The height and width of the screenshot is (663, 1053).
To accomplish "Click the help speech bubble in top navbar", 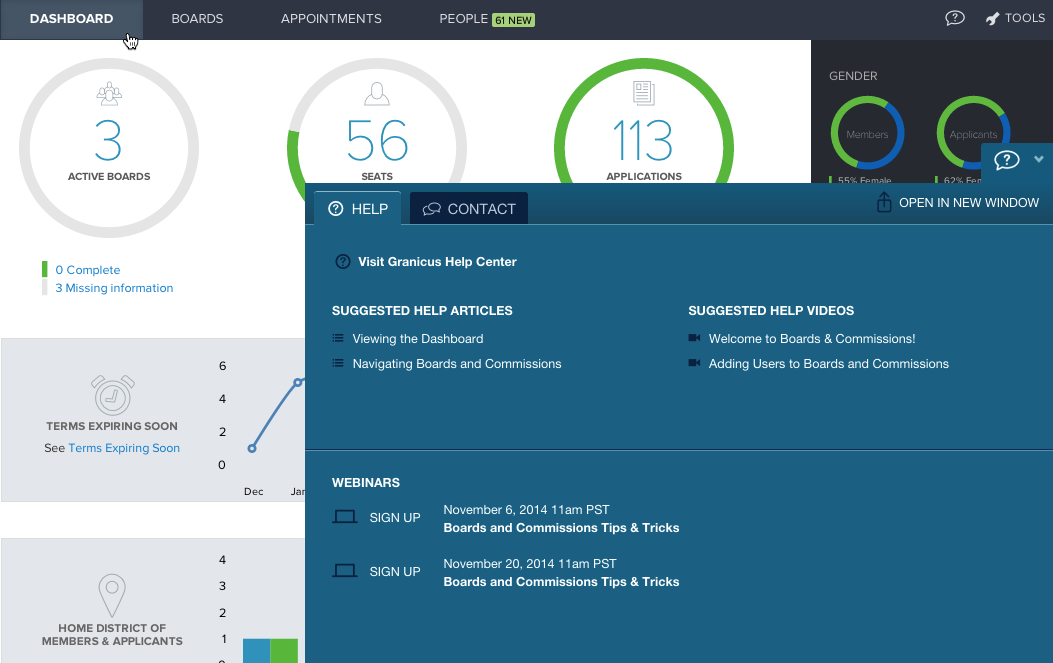I will click(954, 18).
